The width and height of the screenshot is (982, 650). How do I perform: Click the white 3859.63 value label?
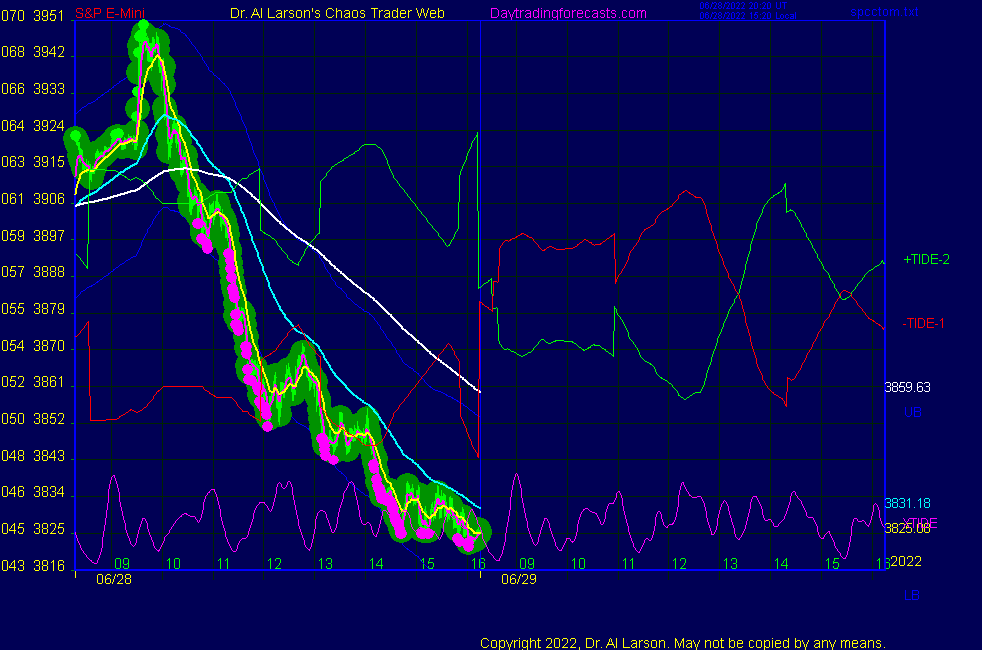(x=907, y=387)
